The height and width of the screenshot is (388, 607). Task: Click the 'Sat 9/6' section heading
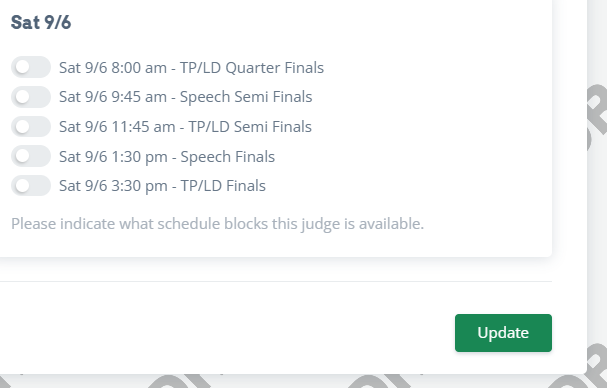pos(41,22)
